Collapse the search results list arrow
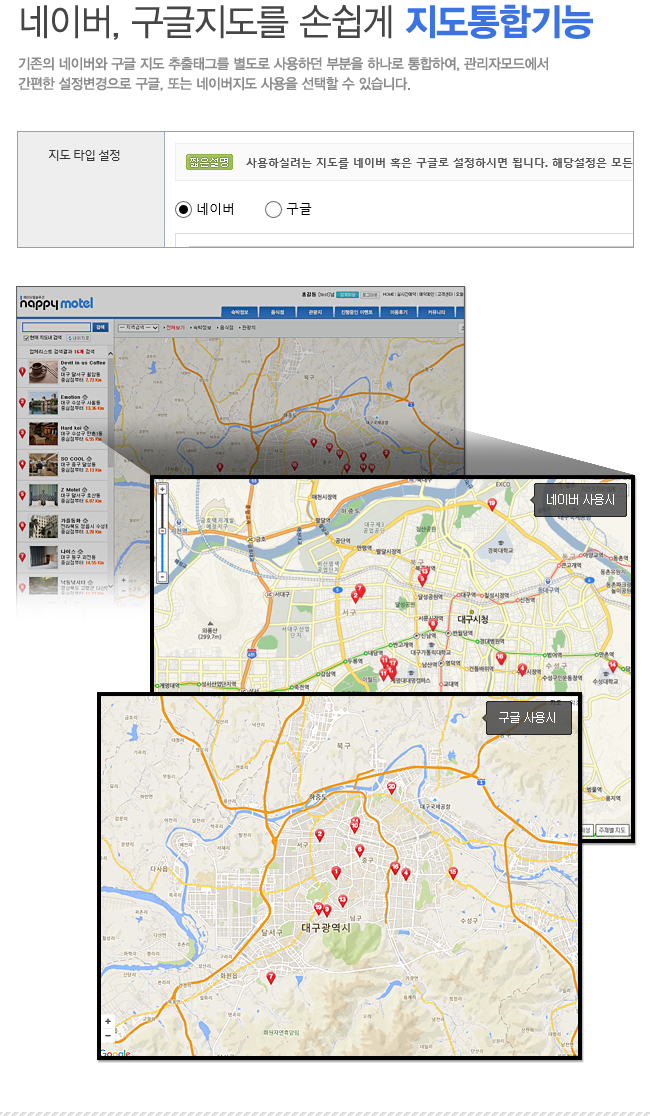The height and width of the screenshot is (1116, 650). coord(110,352)
